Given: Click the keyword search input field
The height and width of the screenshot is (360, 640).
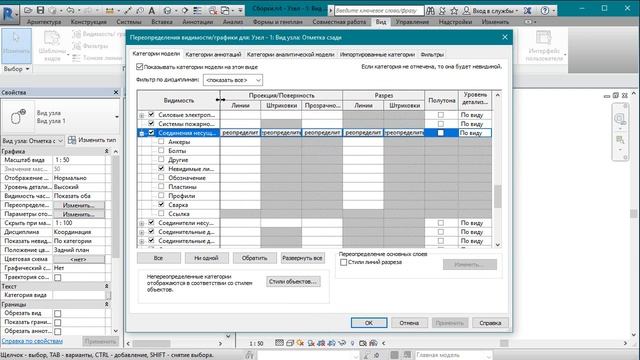Looking at the screenshot, I should (x=379, y=11).
